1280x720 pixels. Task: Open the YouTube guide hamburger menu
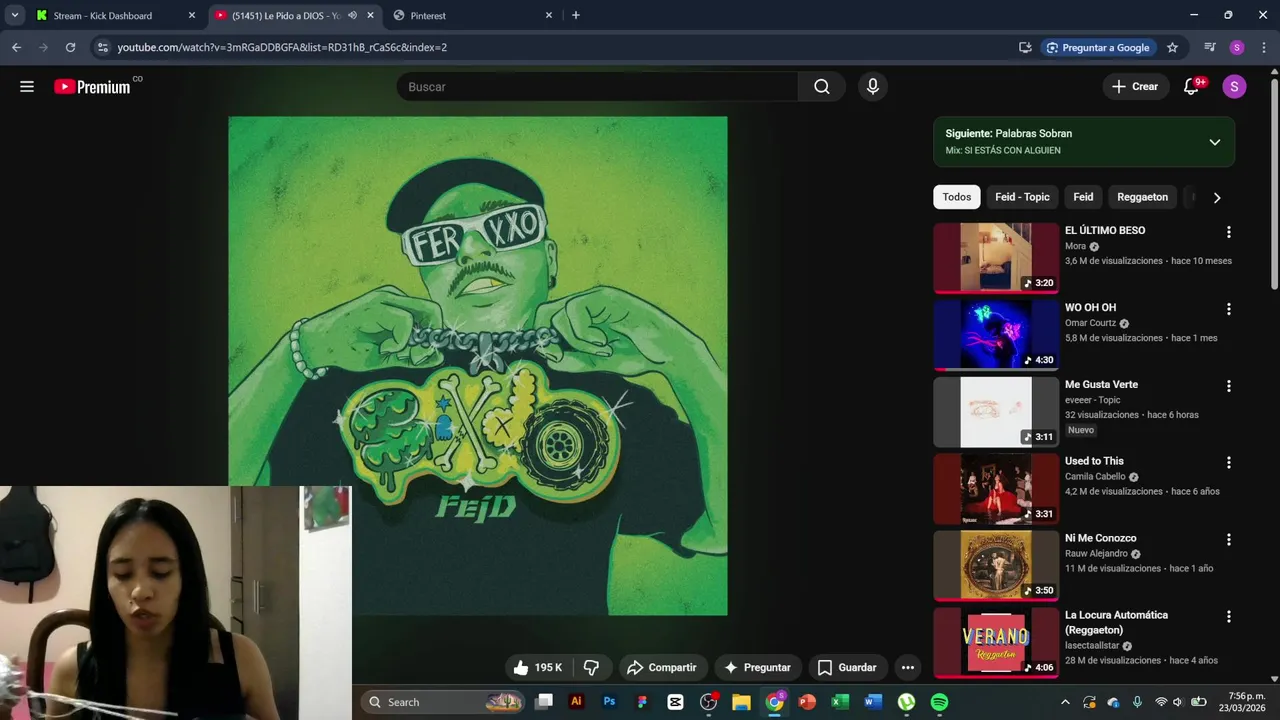point(27,87)
